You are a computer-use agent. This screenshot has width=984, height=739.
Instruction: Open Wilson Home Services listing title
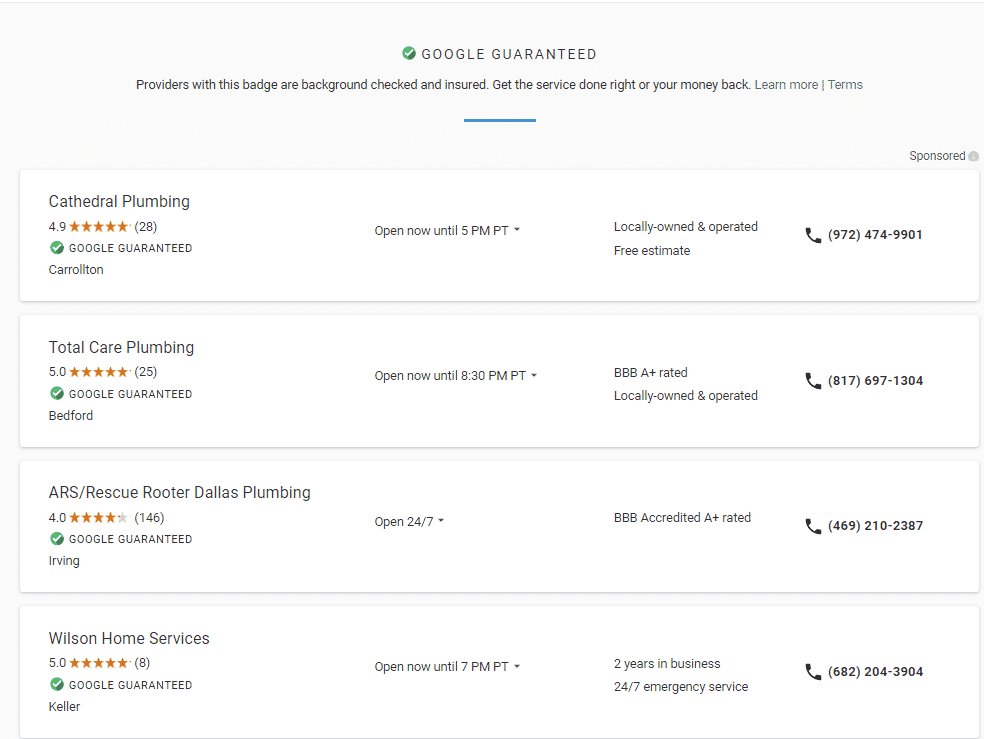coord(129,639)
